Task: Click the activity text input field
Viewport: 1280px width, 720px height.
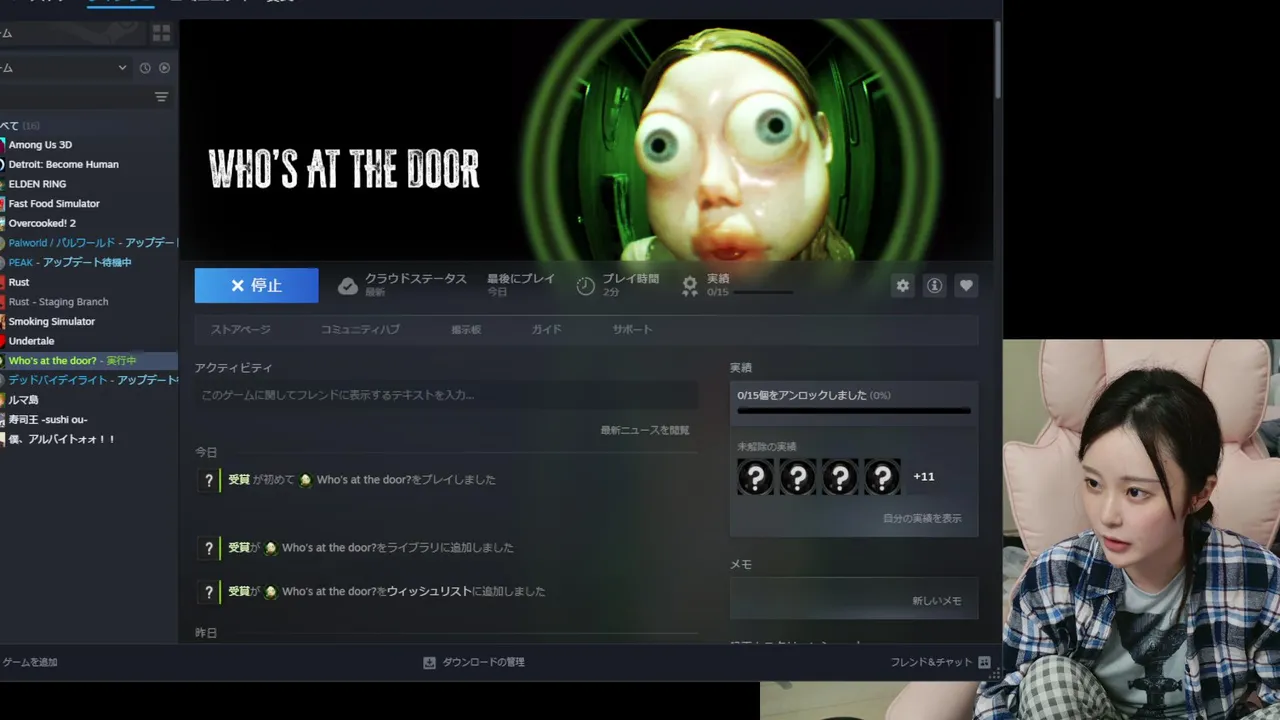Action: coord(446,395)
